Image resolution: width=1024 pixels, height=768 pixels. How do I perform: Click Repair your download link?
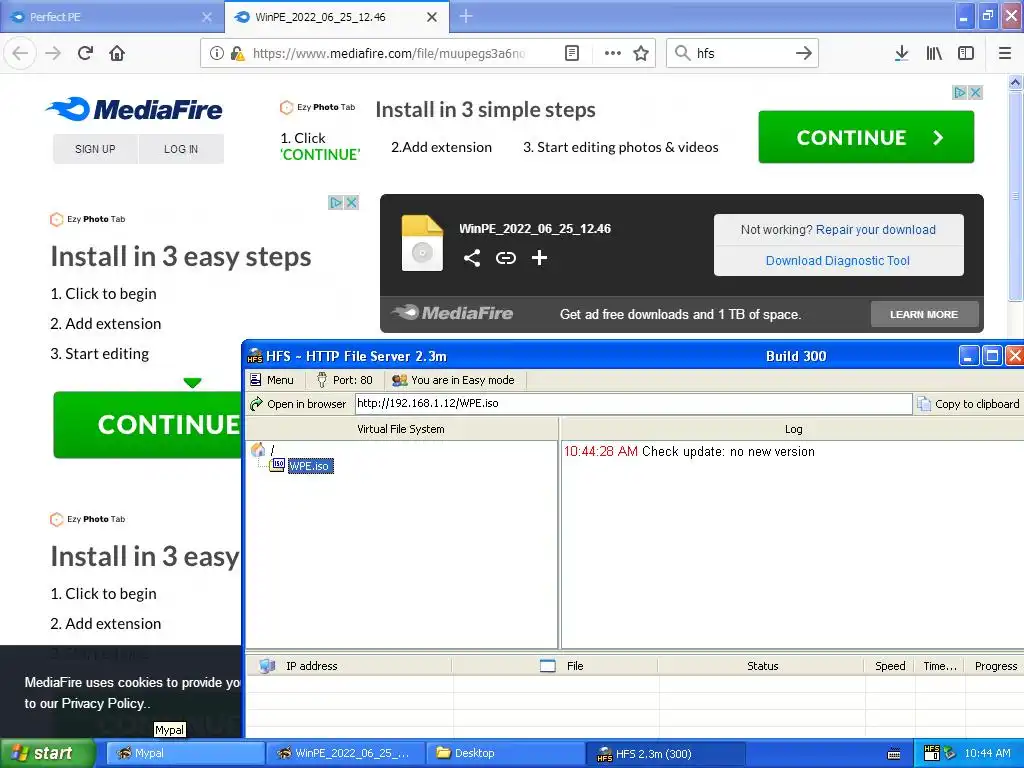875,230
